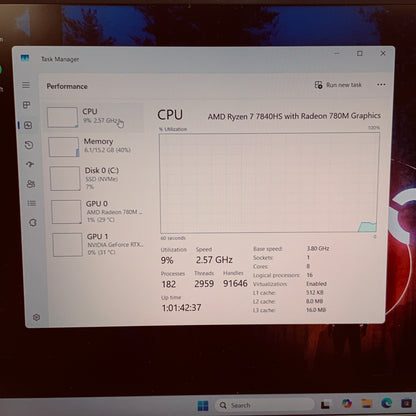Click the Virtualization Enabled value
The width and height of the screenshot is (416, 416).
coord(316,284)
